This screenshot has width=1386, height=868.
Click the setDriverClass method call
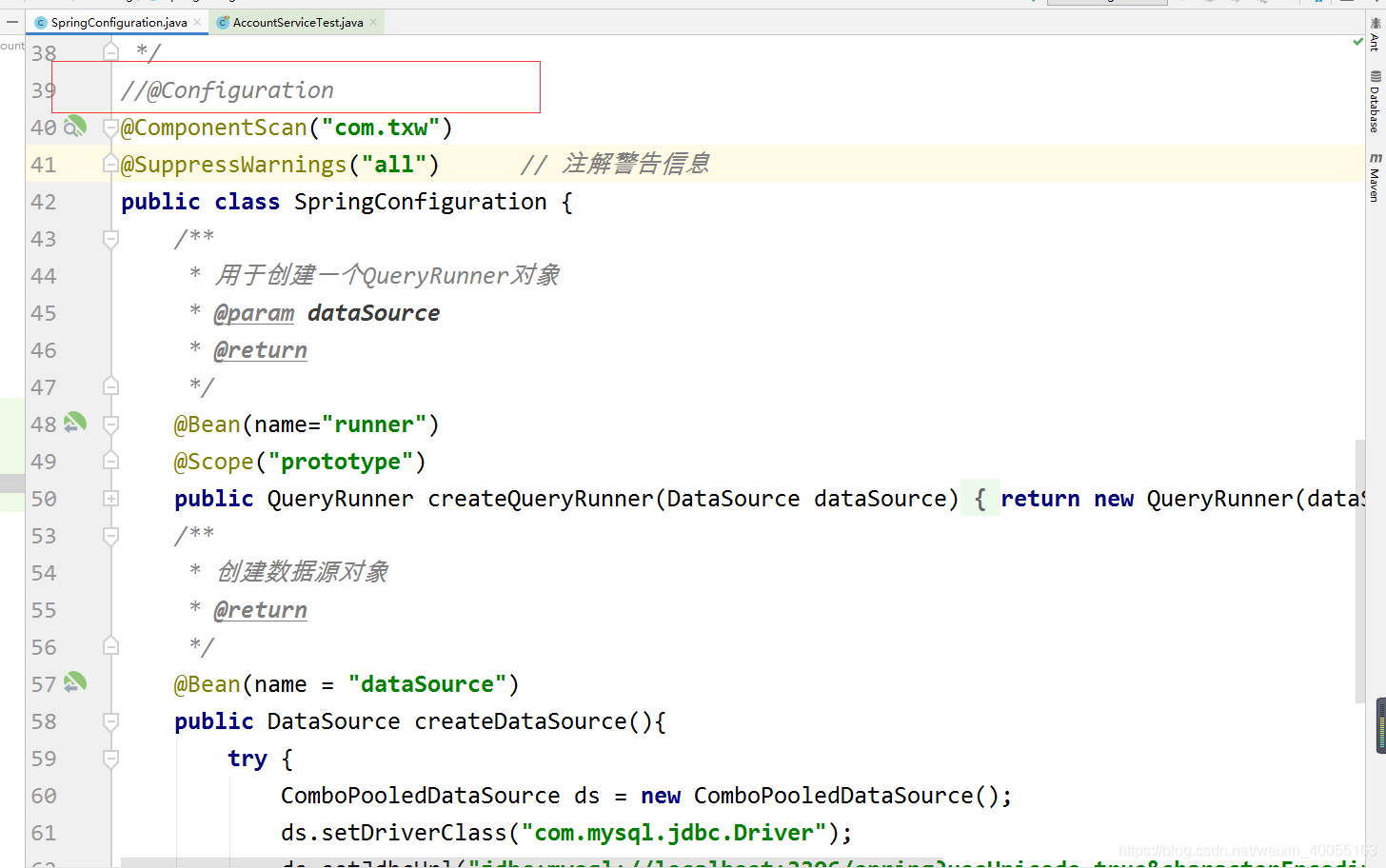pos(414,833)
